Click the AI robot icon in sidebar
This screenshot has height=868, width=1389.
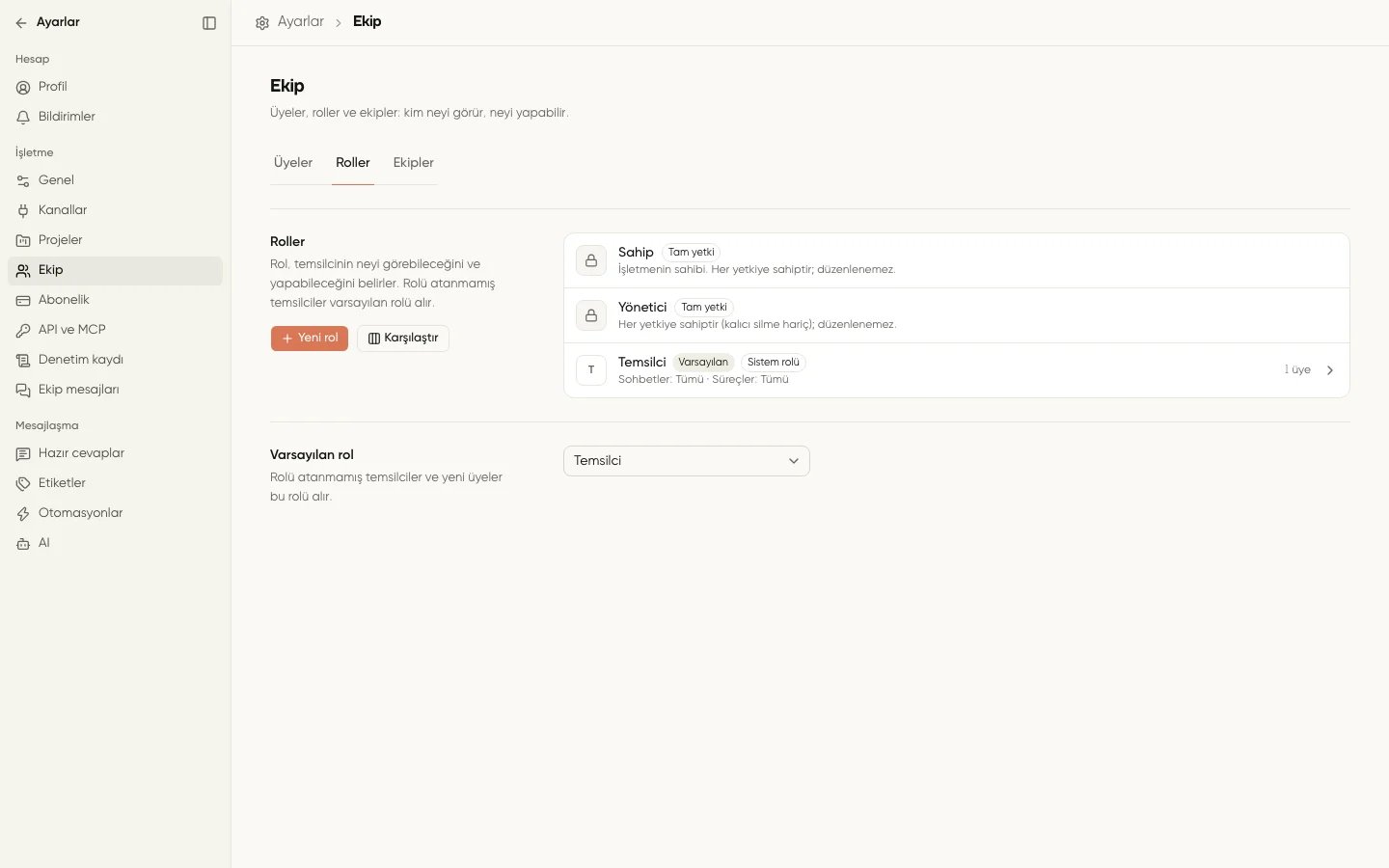point(23,544)
